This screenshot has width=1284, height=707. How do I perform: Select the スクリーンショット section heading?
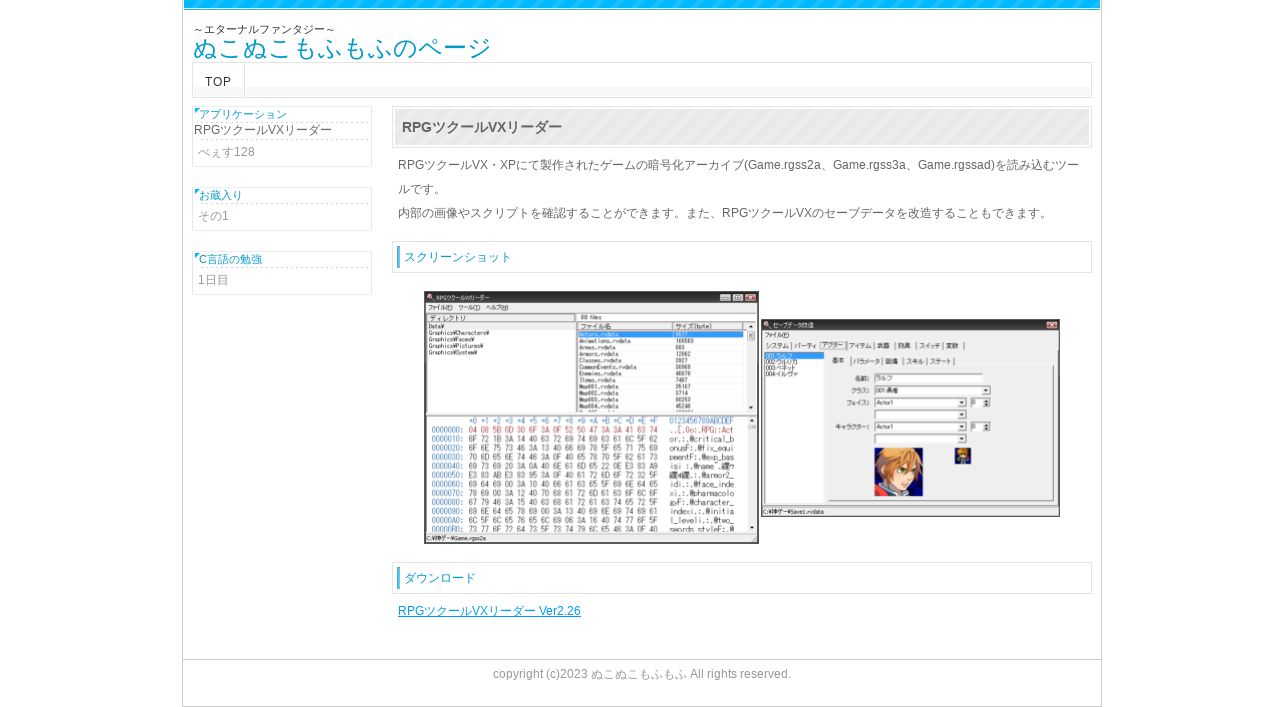[x=458, y=257]
